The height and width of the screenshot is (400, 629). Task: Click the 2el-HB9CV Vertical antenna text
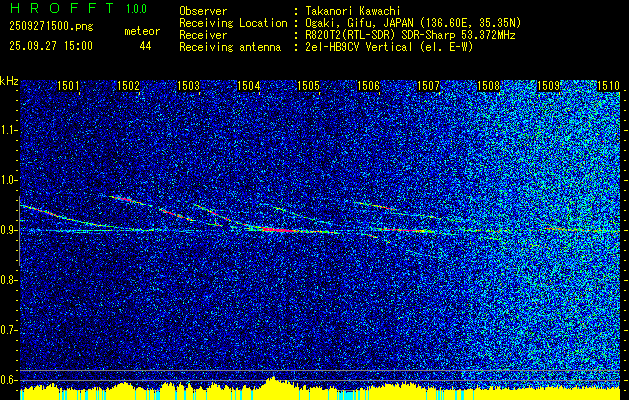pos(389,47)
